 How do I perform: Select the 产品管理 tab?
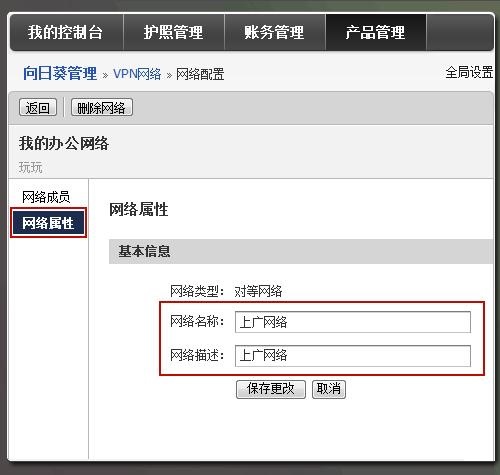(376, 32)
